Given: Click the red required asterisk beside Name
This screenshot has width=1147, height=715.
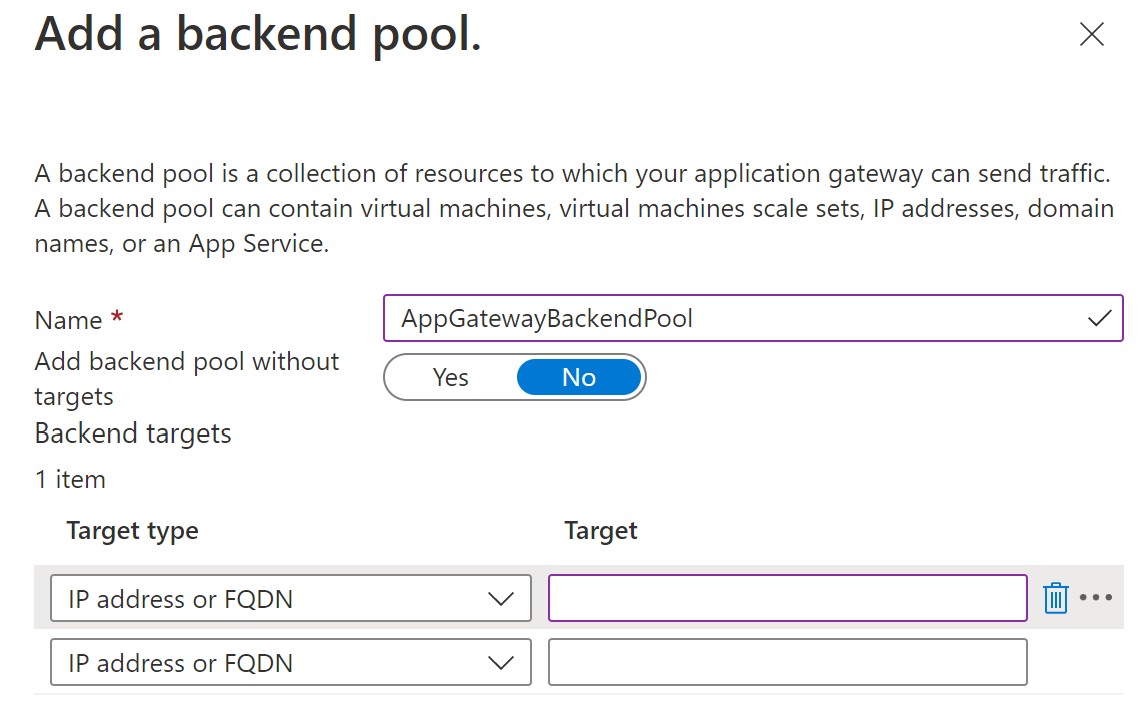Looking at the screenshot, I should (117, 319).
